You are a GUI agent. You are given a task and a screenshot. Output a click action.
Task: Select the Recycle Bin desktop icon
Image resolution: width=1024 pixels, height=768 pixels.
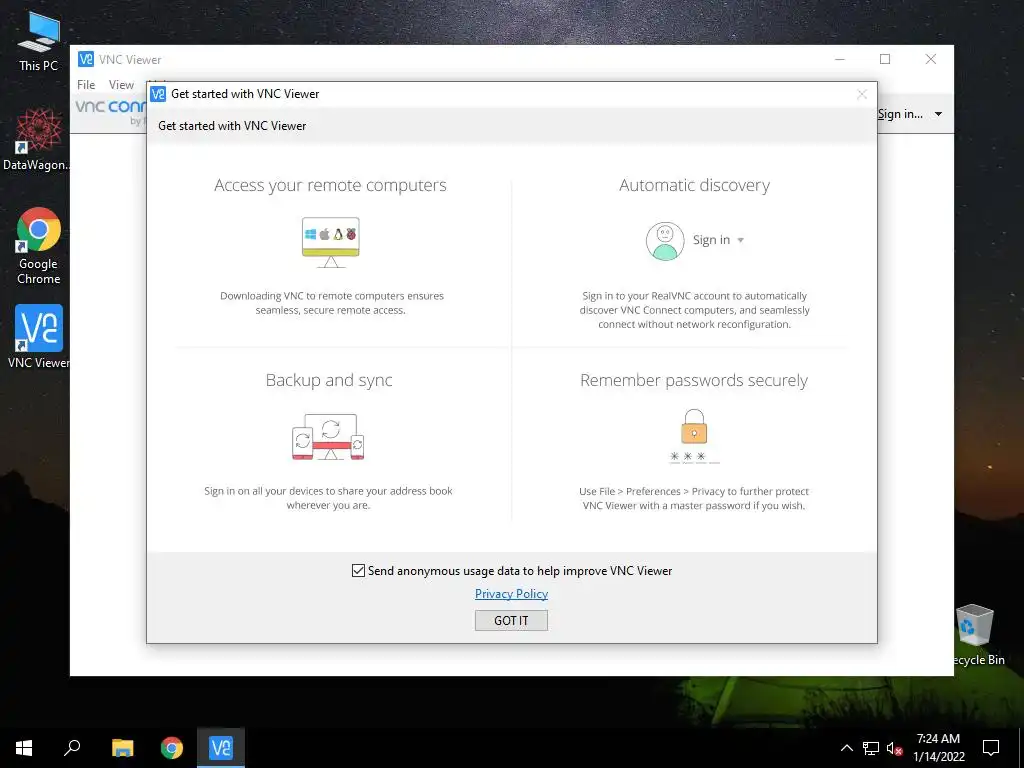976,634
